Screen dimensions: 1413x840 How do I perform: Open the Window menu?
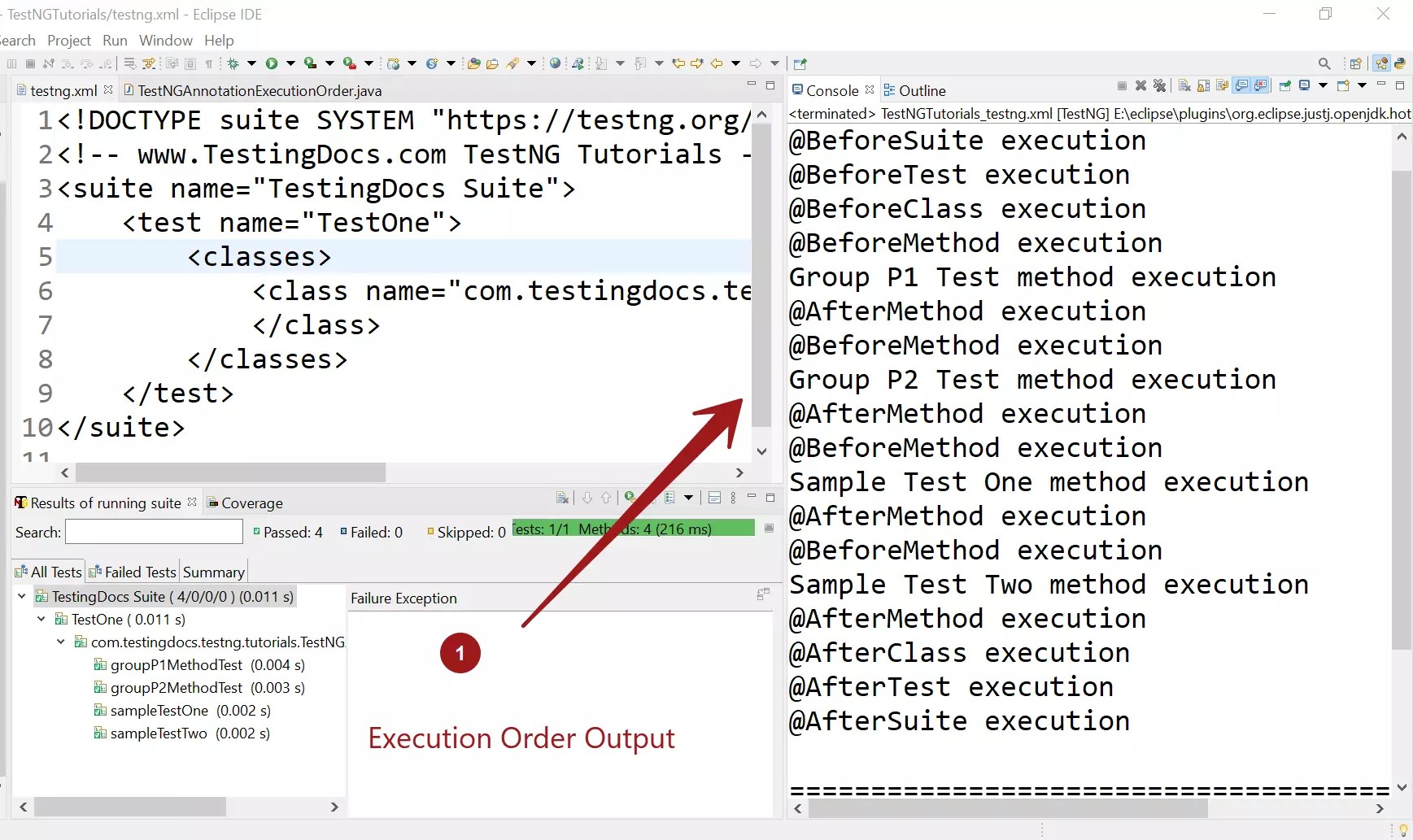click(166, 41)
